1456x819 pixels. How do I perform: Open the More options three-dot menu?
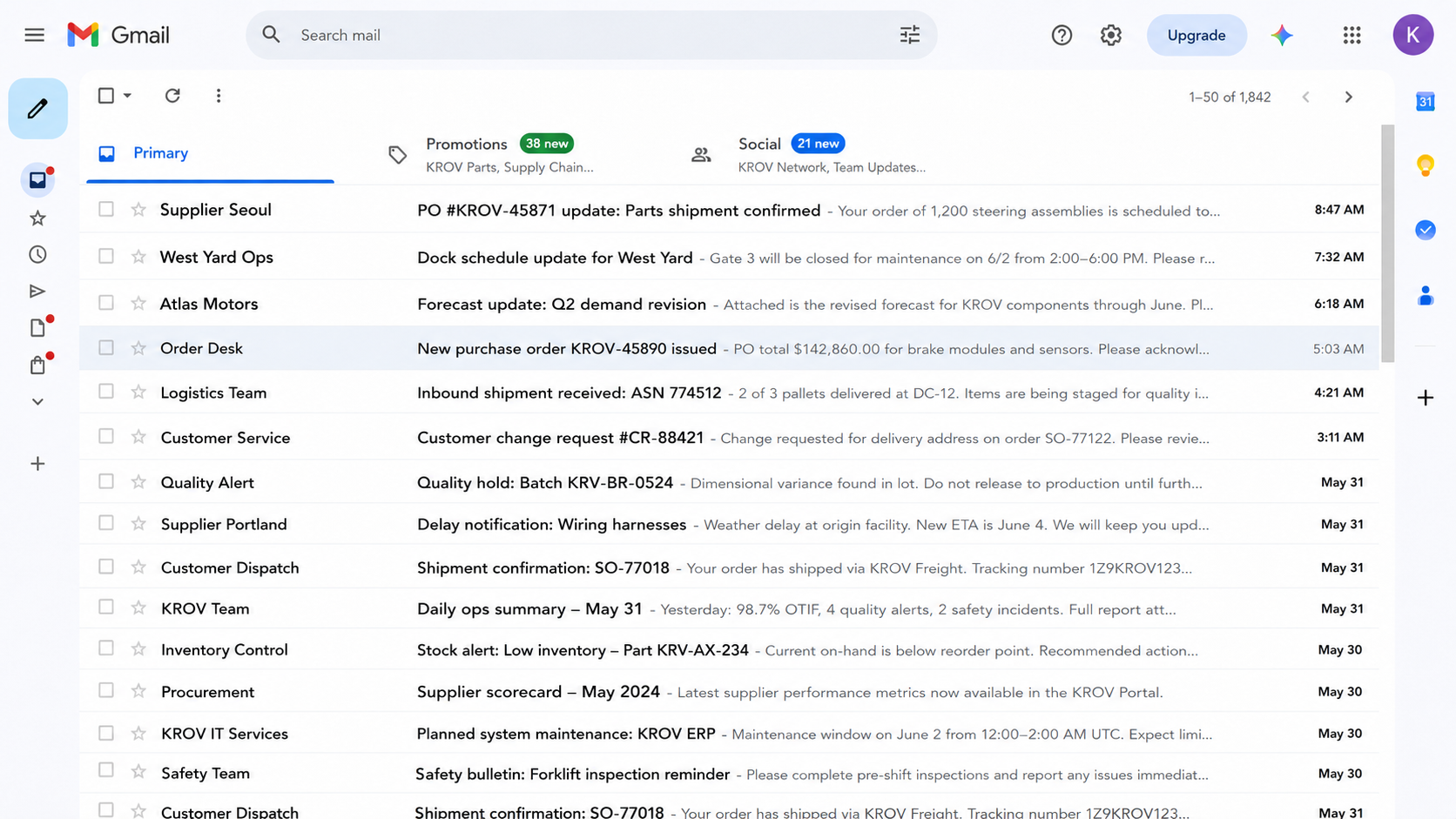click(x=219, y=96)
